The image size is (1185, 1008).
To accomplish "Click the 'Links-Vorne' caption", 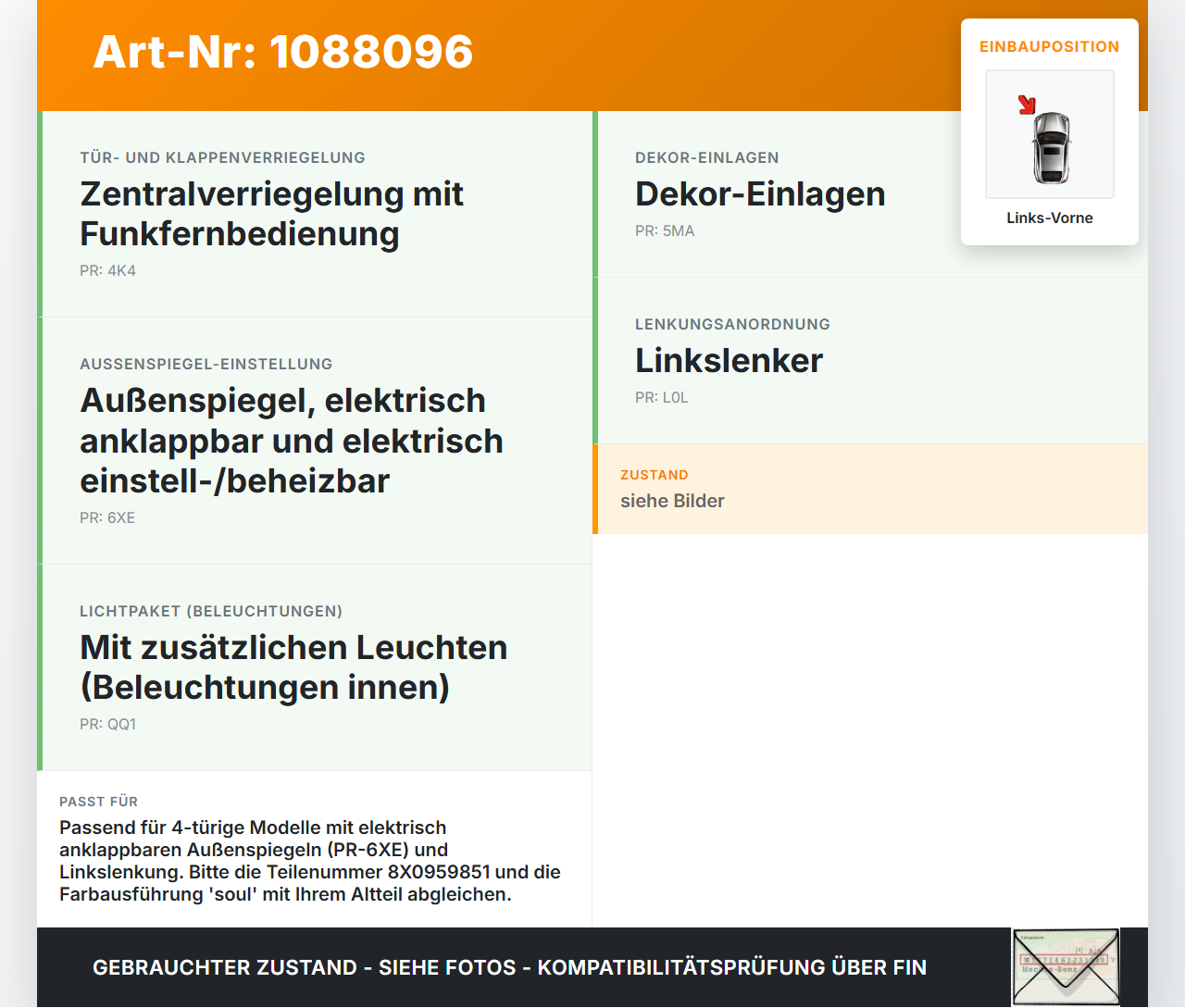I will pos(1050,218).
